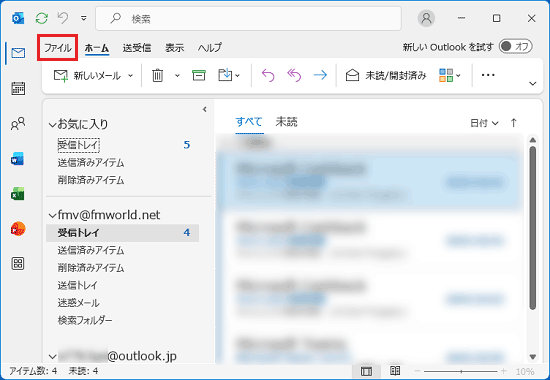Open the 日付 sort dropdown
Viewport: 550px width, 380px height.
pos(484,123)
